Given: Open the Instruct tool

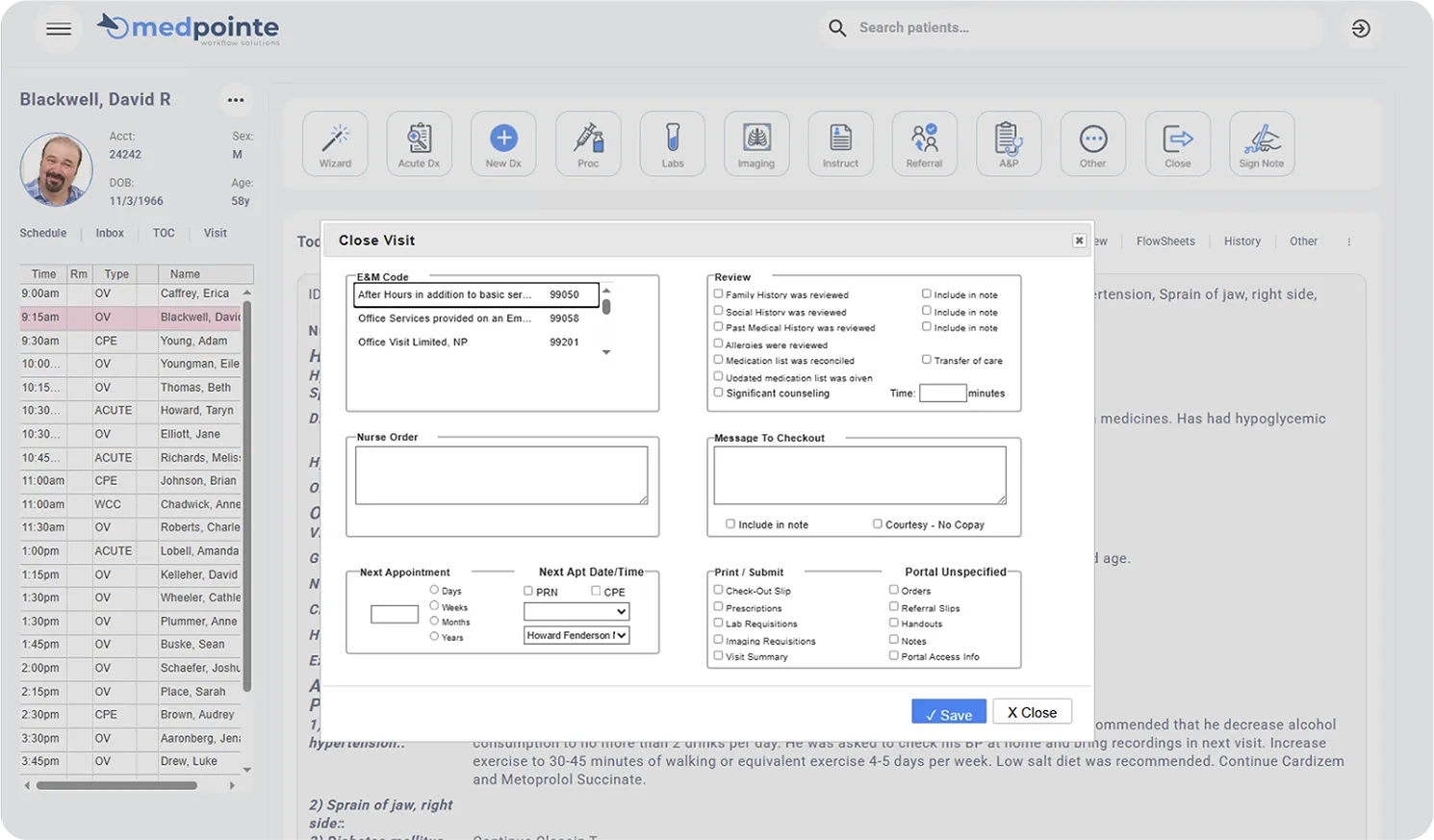Looking at the screenshot, I should [x=840, y=143].
